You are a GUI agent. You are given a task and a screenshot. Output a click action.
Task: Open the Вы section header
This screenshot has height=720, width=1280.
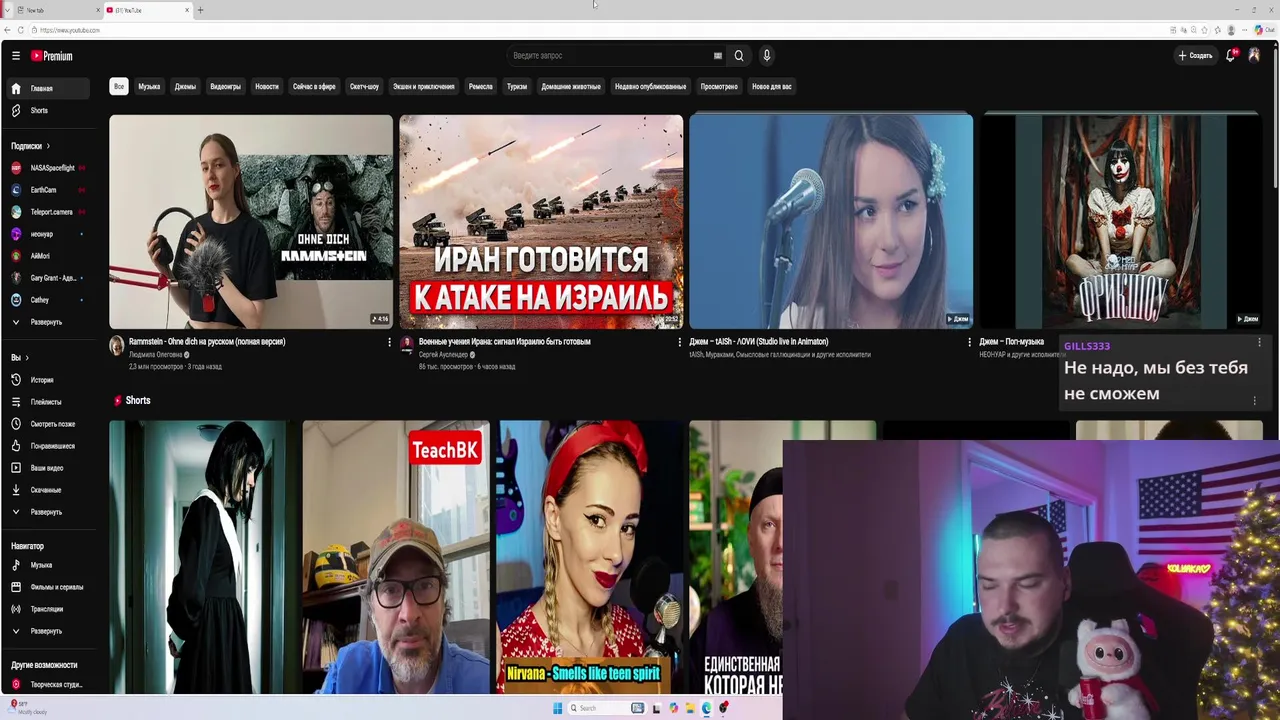tap(20, 358)
